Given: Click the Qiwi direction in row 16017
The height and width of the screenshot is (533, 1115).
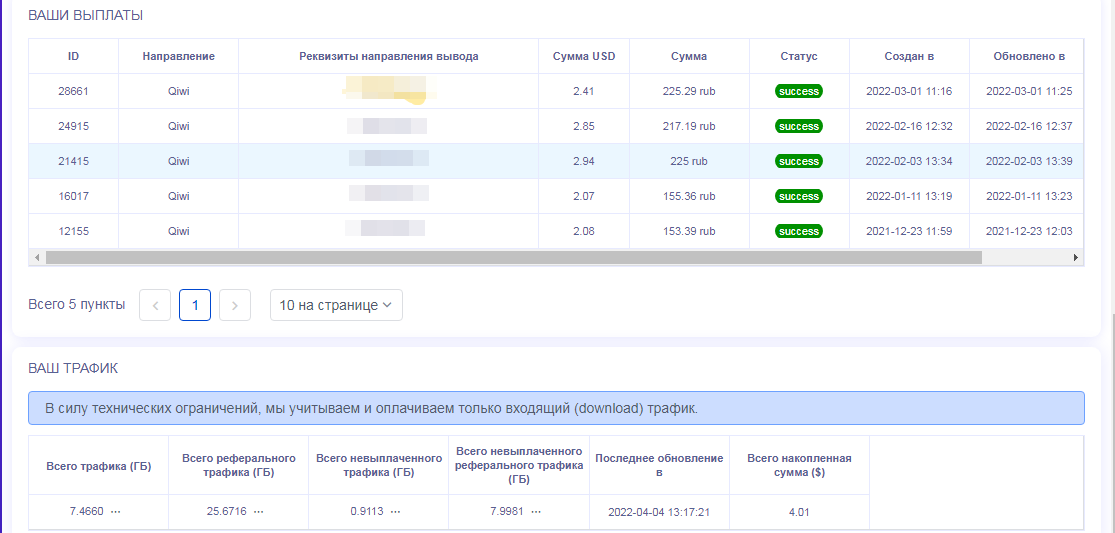Looking at the screenshot, I should [x=178, y=196].
